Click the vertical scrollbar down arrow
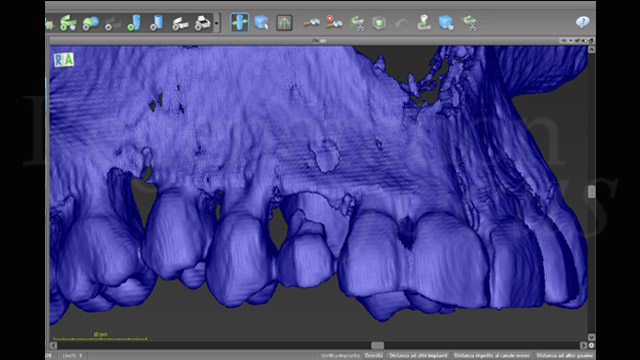 pyautogui.click(x=591, y=337)
